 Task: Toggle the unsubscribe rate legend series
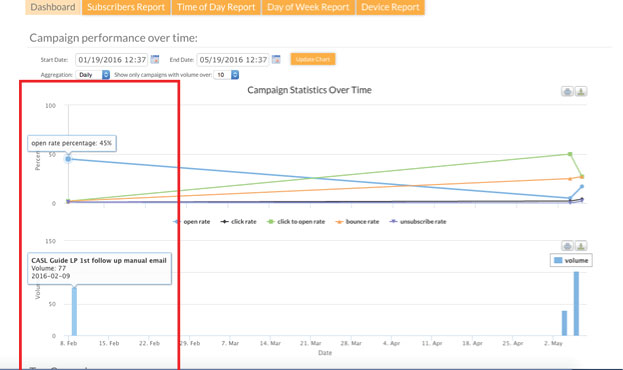(x=418, y=222)
